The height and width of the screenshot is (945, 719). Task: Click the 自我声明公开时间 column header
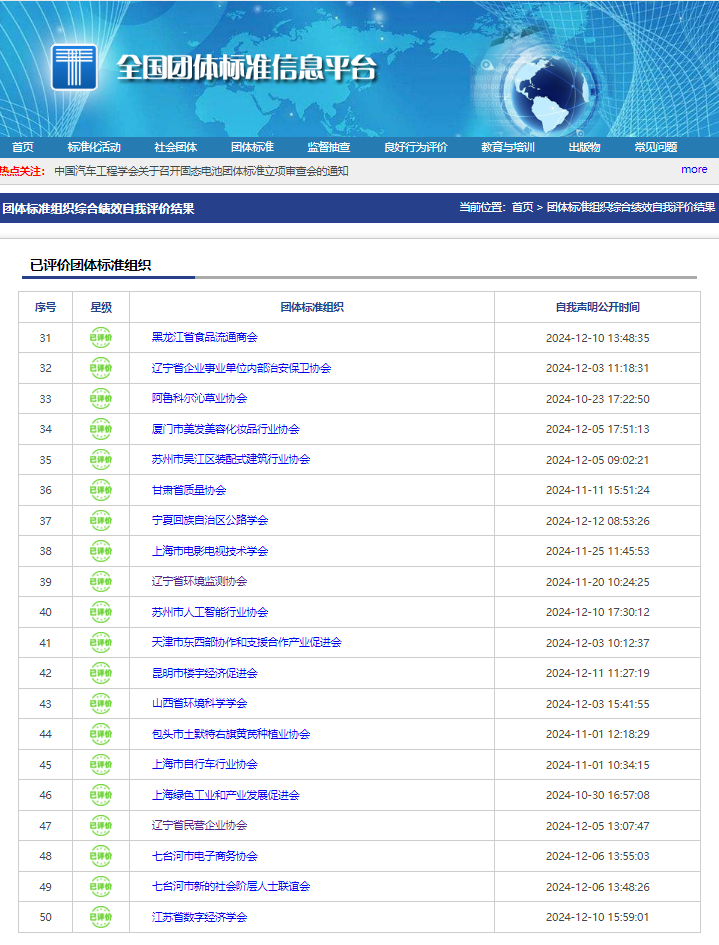[x=597, y=307]
